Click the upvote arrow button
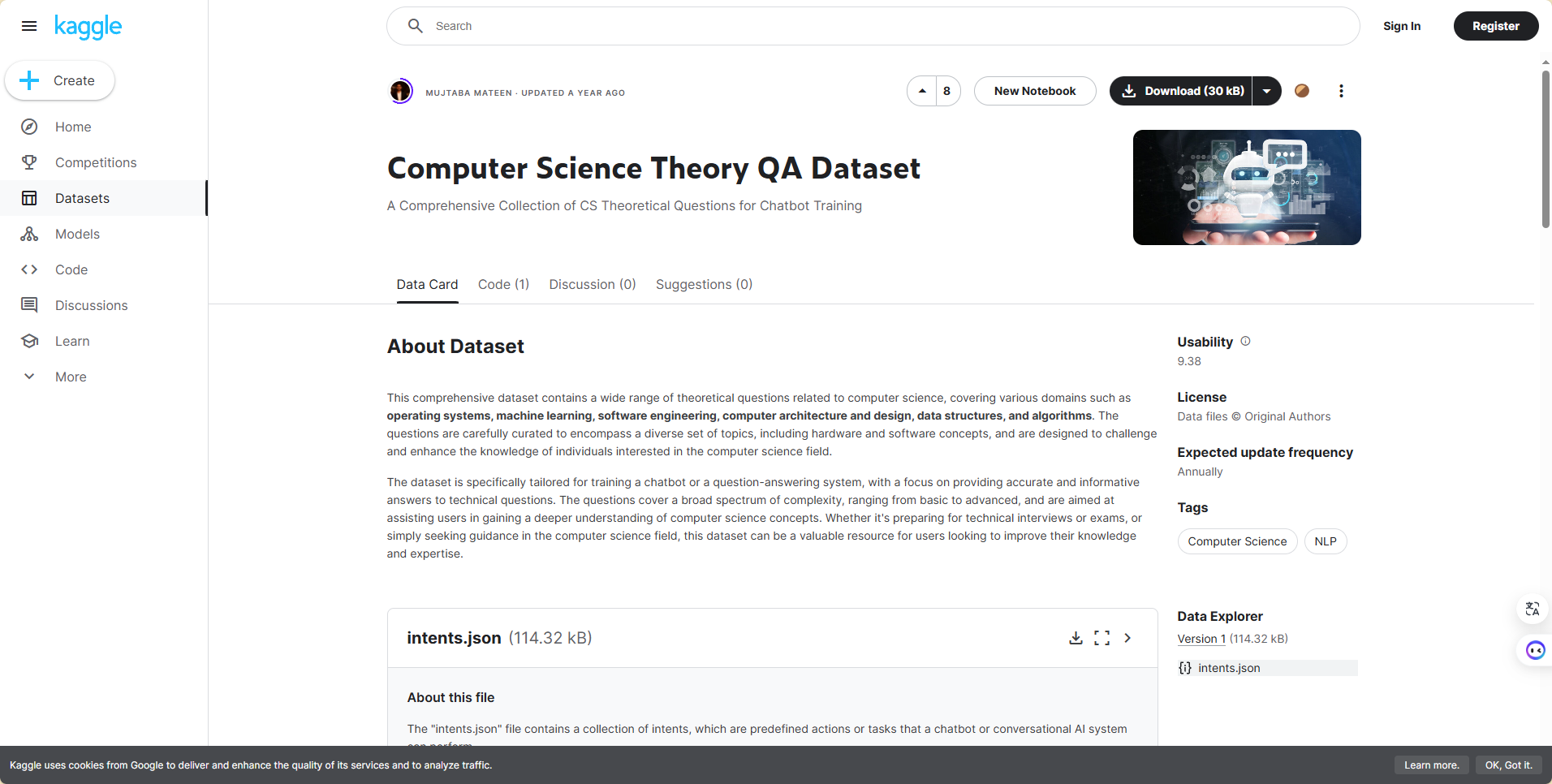 click(922, 91)
